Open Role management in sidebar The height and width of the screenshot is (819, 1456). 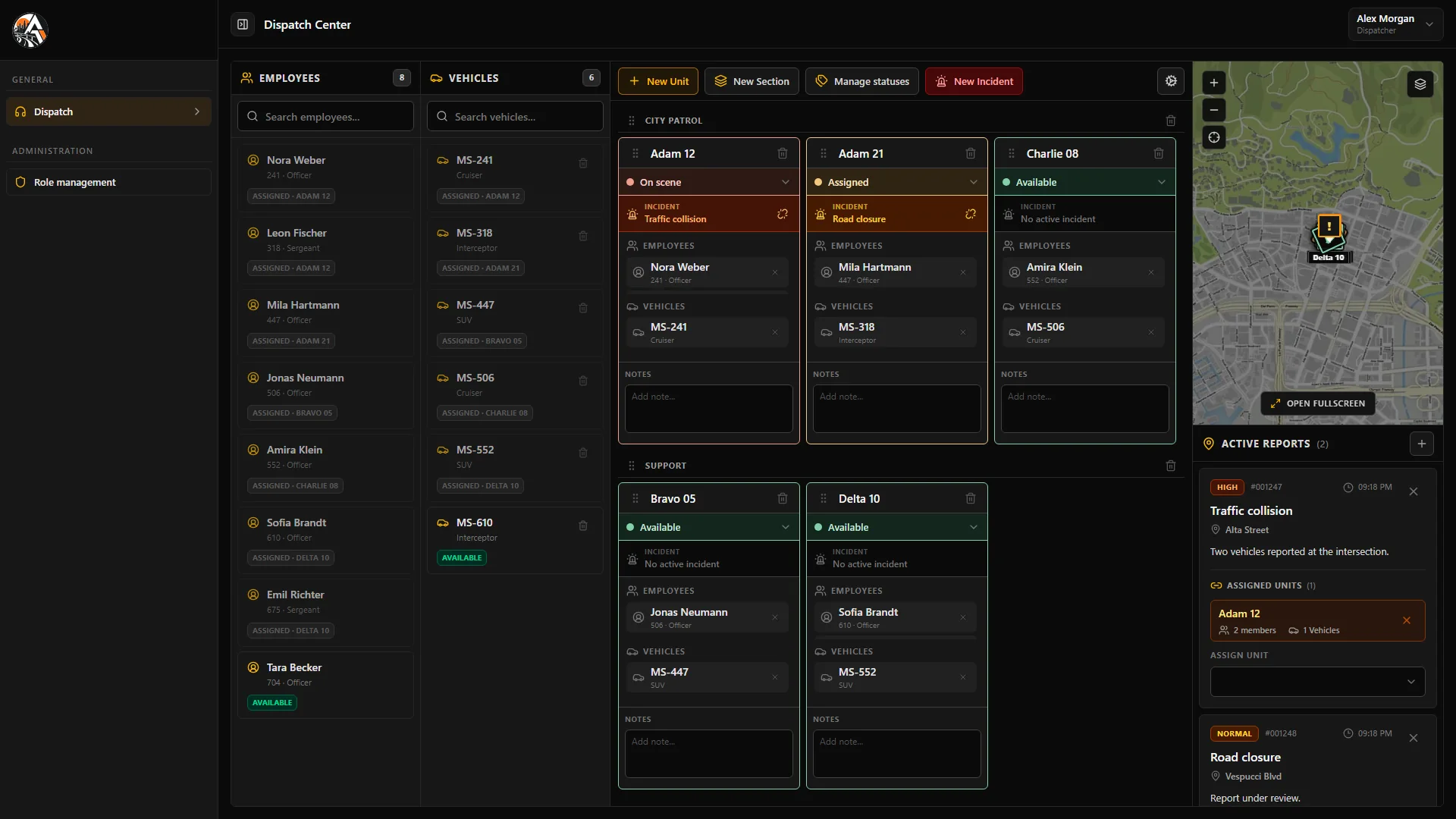coord(108,182)
